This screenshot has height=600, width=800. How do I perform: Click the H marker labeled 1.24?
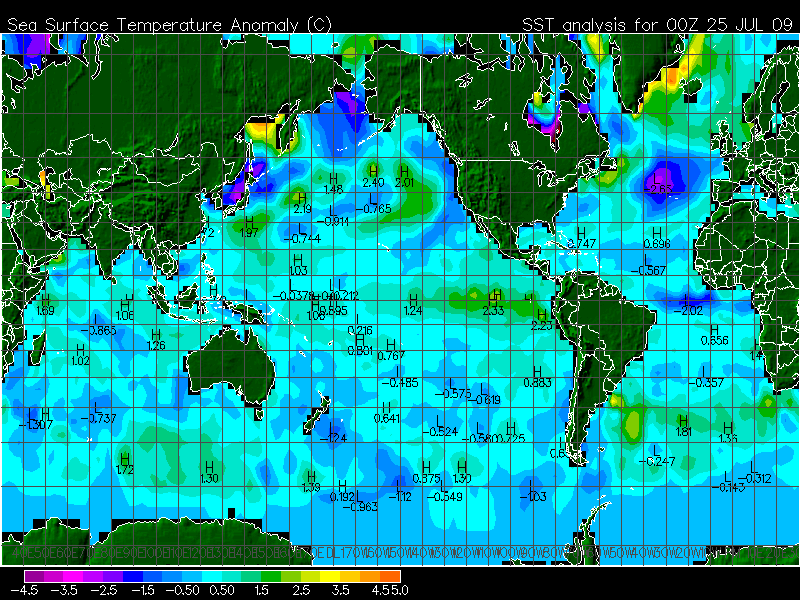413,299
